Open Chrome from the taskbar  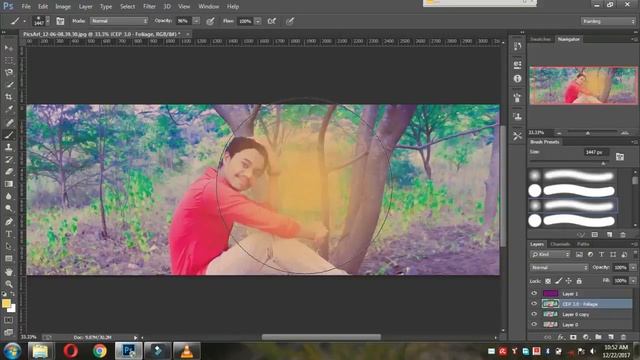tap(100, 351)
